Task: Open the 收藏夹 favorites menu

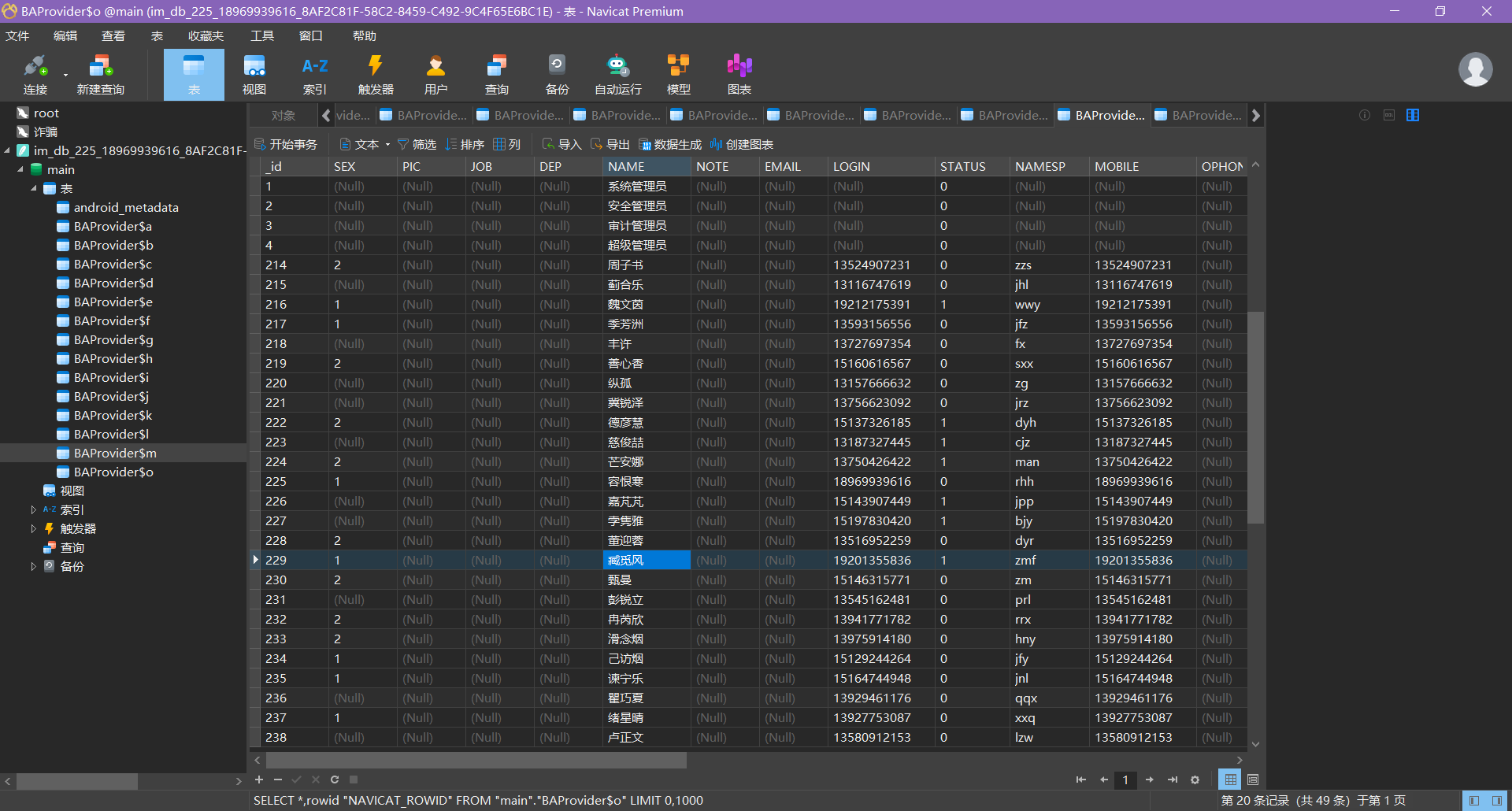Action: pyautogui.click(x=206, y=36)
